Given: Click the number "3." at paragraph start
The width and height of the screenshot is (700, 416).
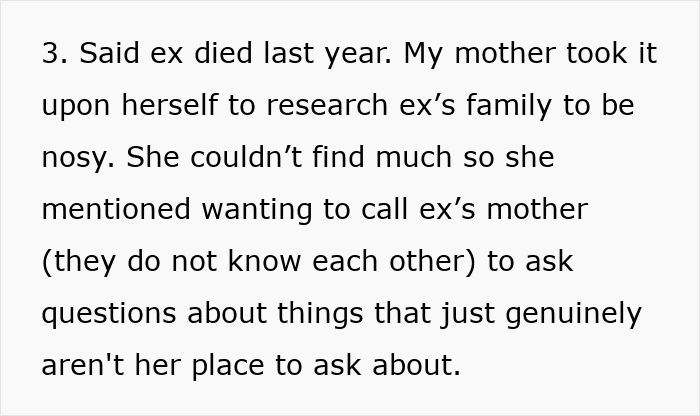Looking at the screenshot, I should click(52, 54).
